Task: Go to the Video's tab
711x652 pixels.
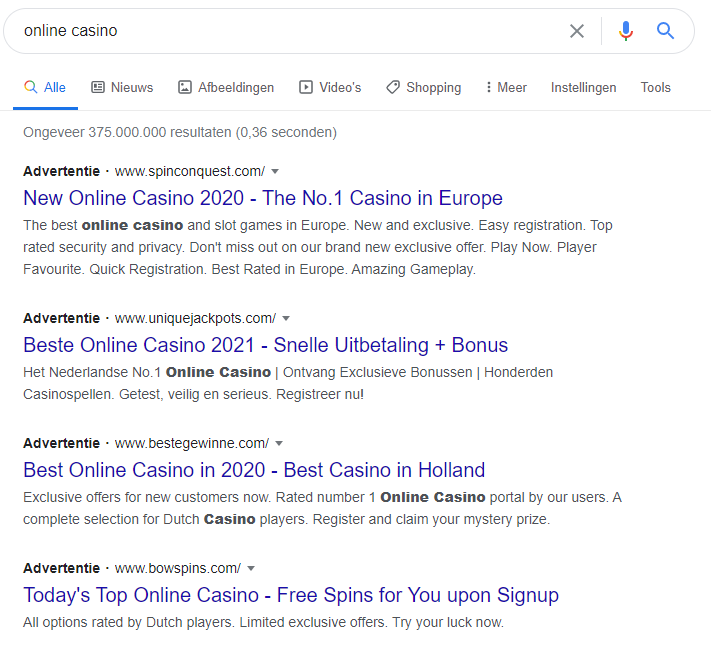Action: (330, 88)
